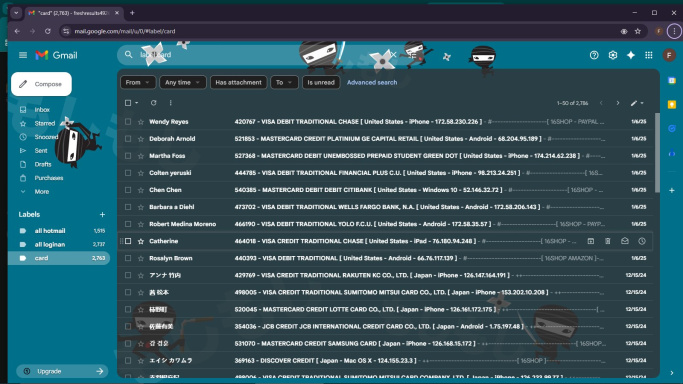
Task: Select the card label
Action: (59, 258)
